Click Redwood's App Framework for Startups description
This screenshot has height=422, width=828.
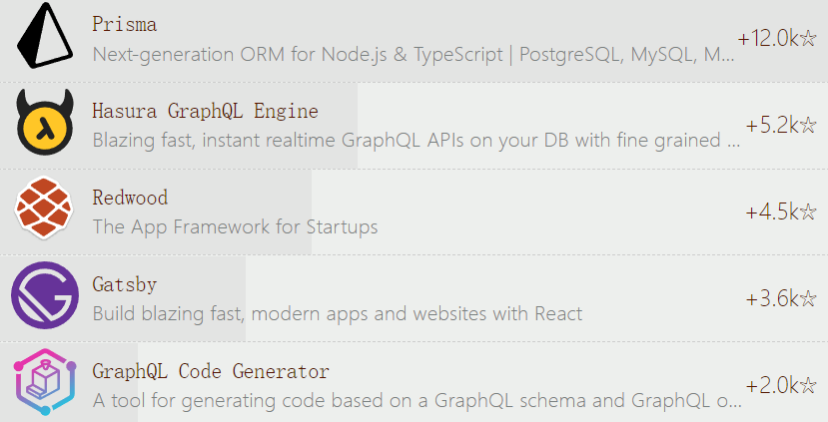click(x=235, y=227)
